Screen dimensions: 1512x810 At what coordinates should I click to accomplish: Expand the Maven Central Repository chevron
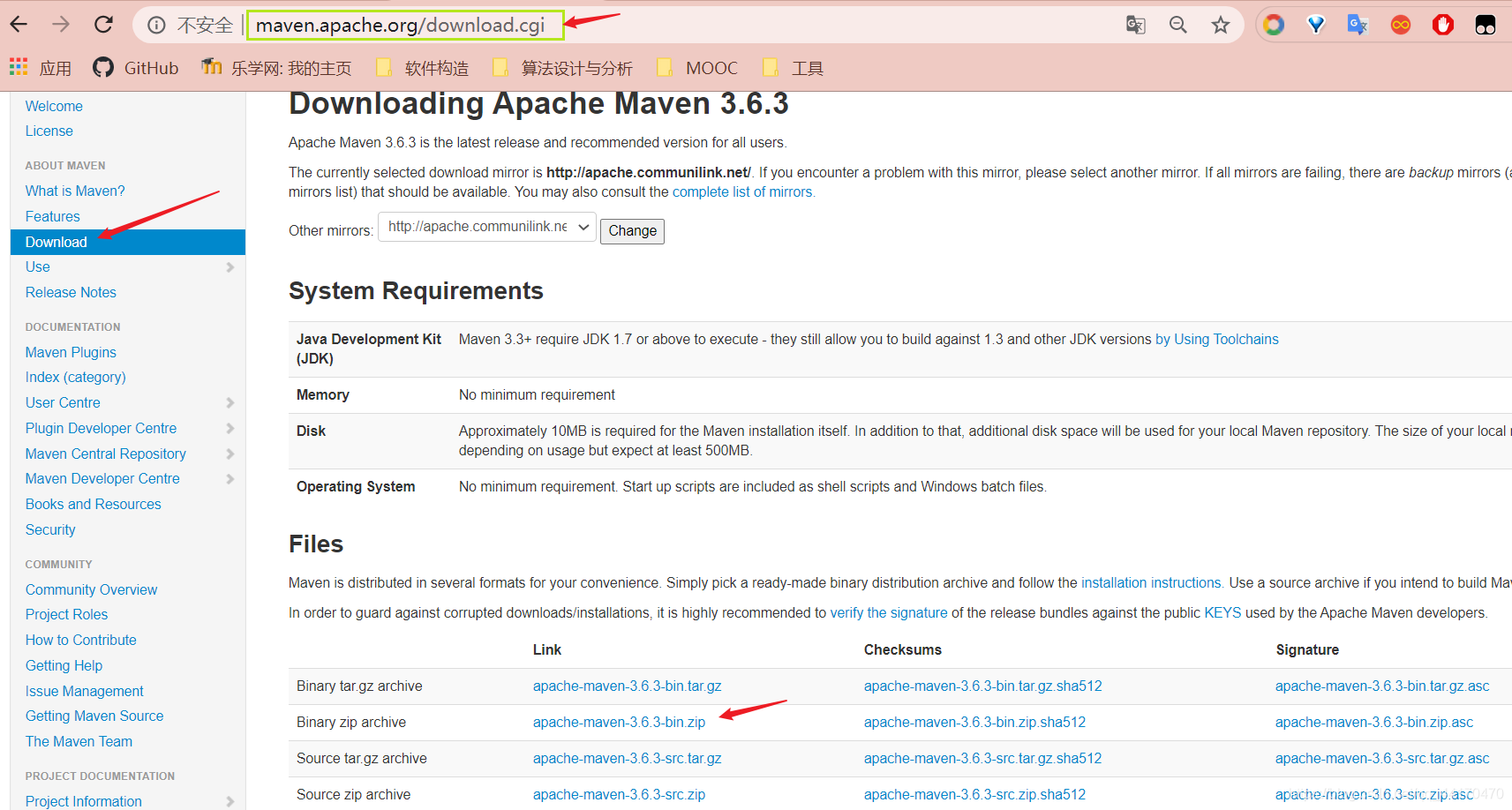[230, 454]
